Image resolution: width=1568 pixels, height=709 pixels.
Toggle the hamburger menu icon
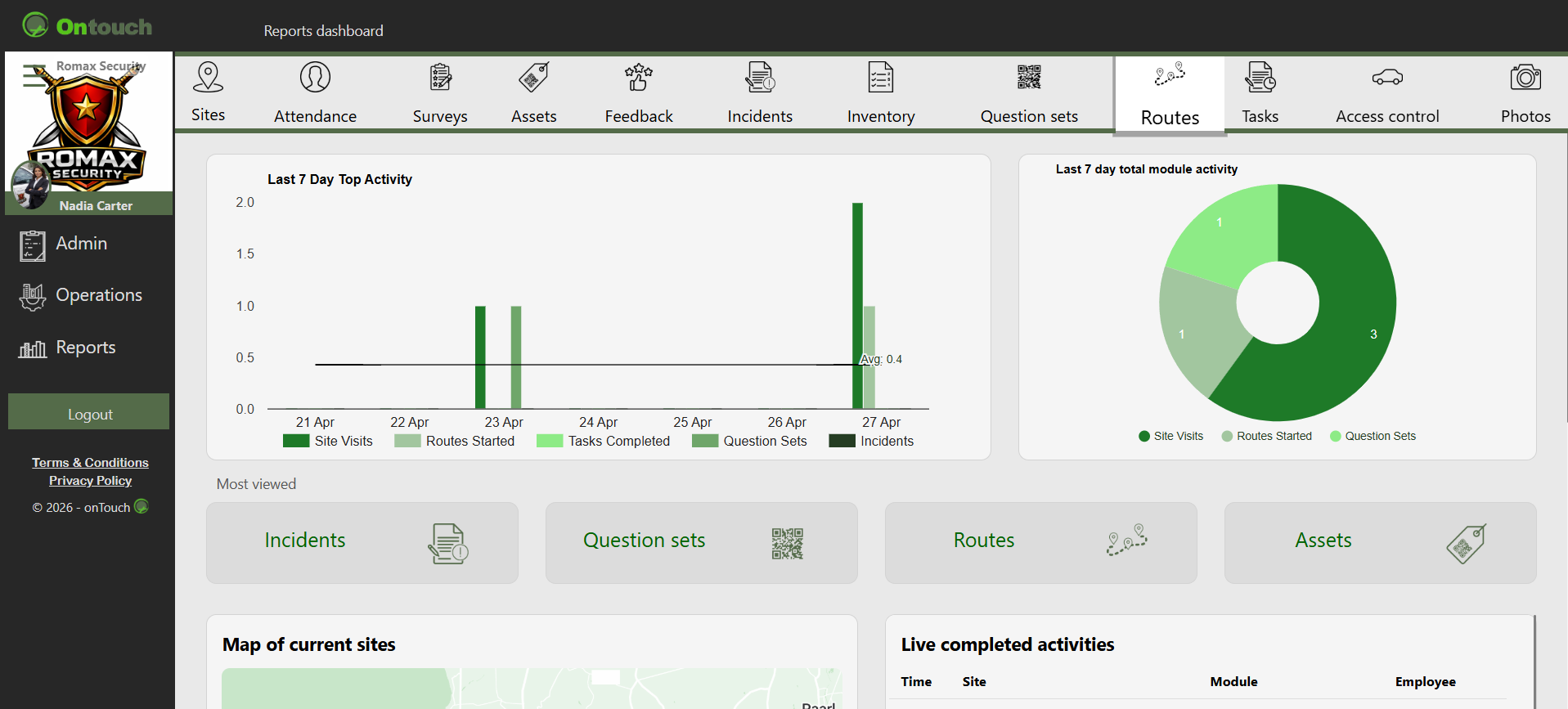click(x=34, y=75)
